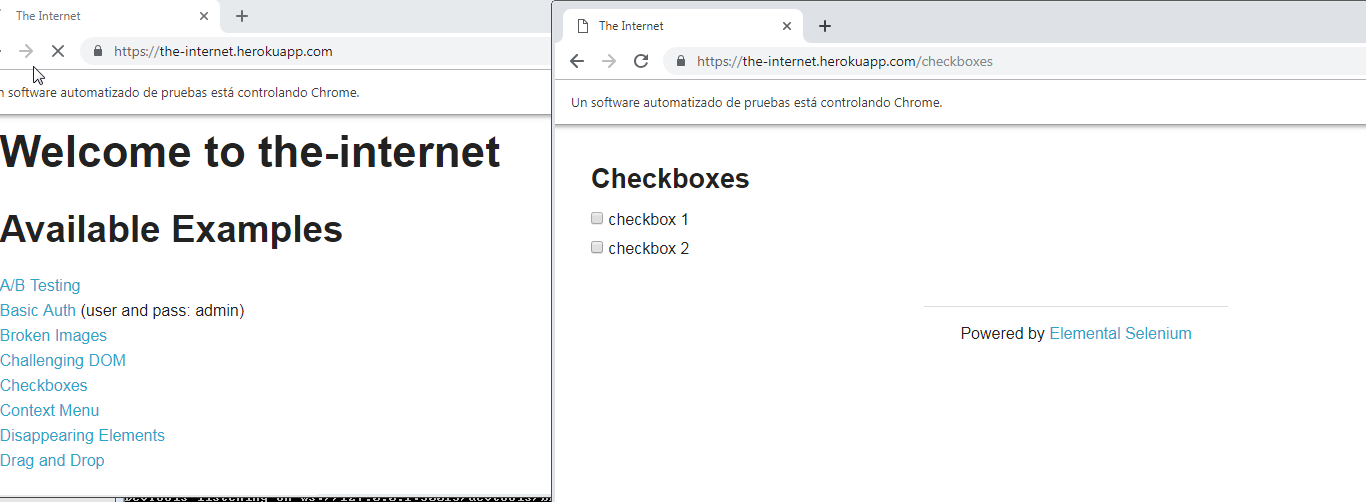Click back arrow in right Chrome window
Image resolution: width=1366 pixels, height=502 pixels.
point(577,61)
